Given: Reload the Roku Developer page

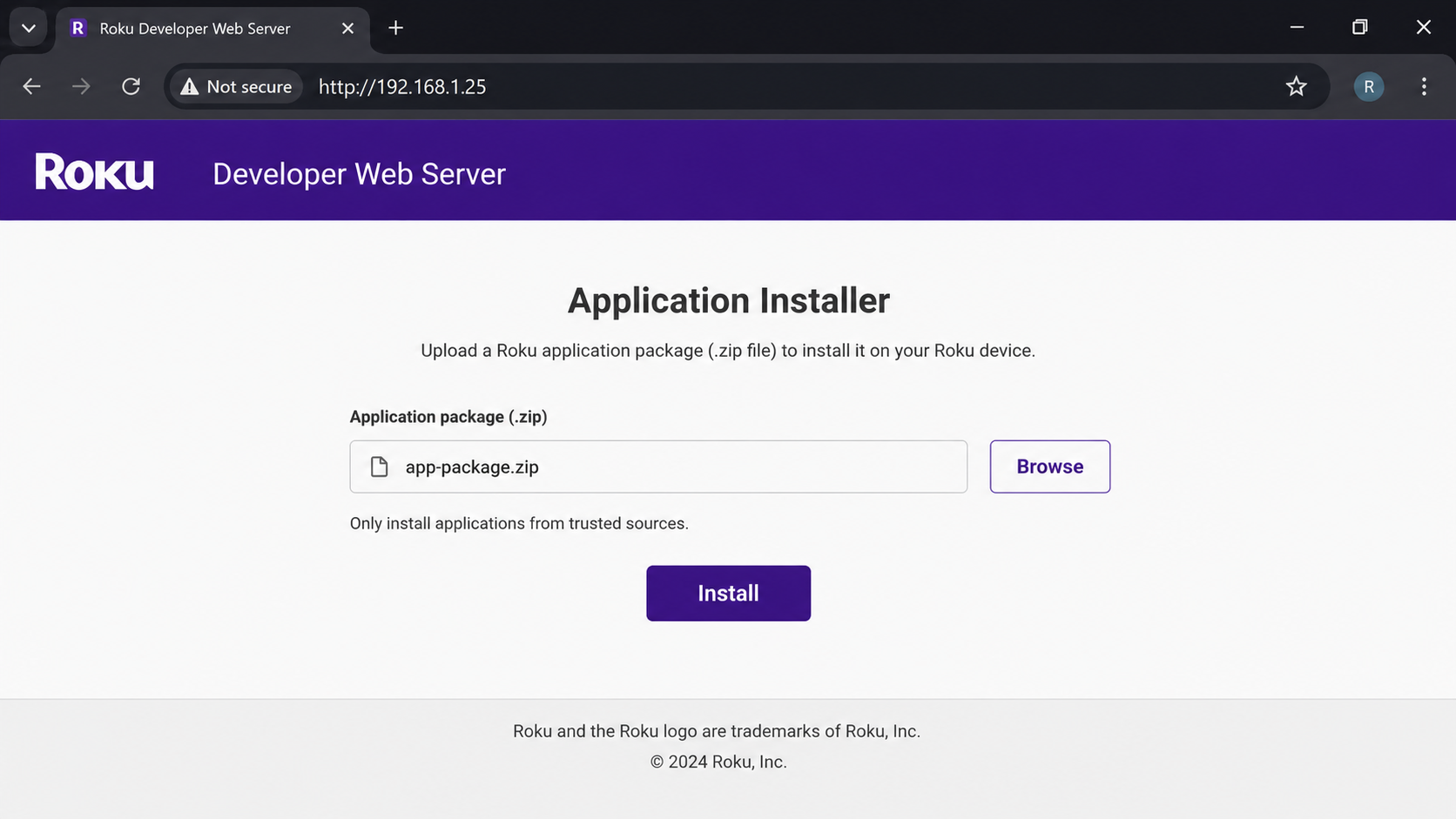Looking at the screenshot, I should [x=131, y=86].
